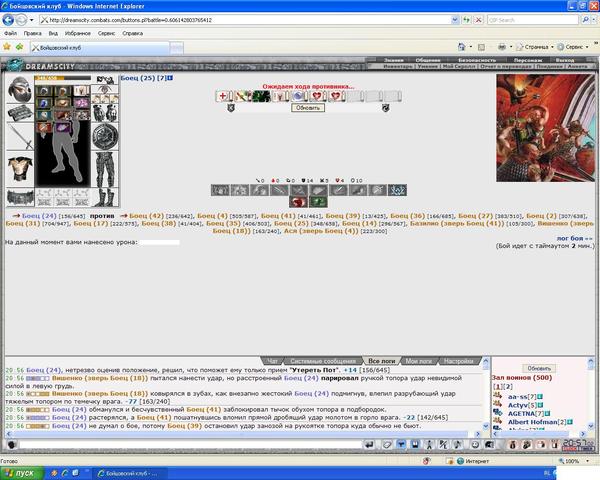Open the Настройки chat tab
600x480 pixels.
point(459,361)
